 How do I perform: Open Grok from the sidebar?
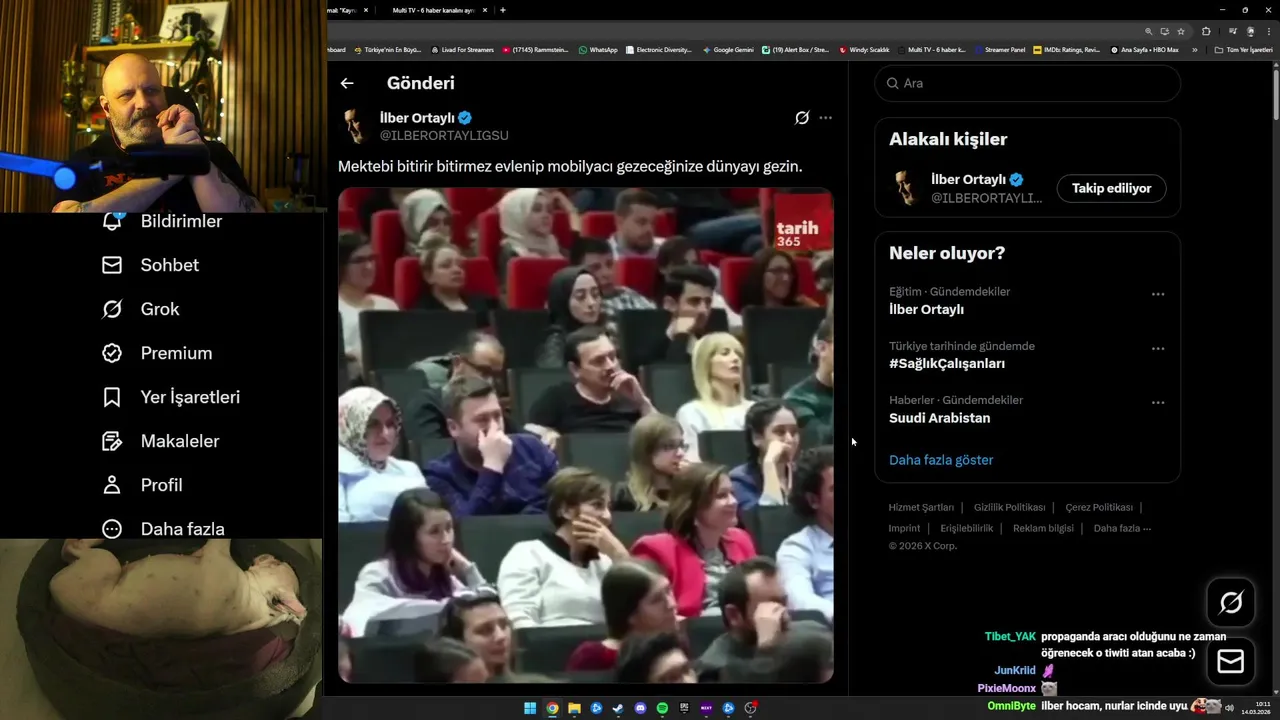tap(142, 309)
